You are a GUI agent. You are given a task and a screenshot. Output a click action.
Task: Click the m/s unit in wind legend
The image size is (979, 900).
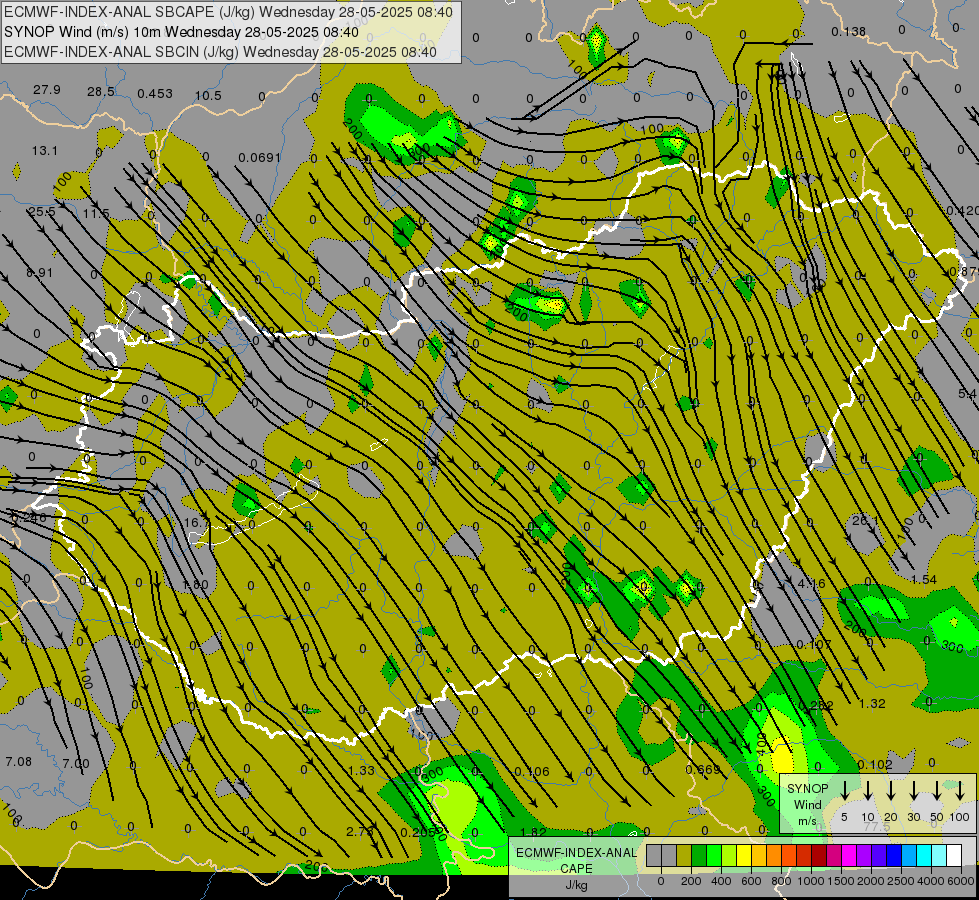[x=807, y=821]
